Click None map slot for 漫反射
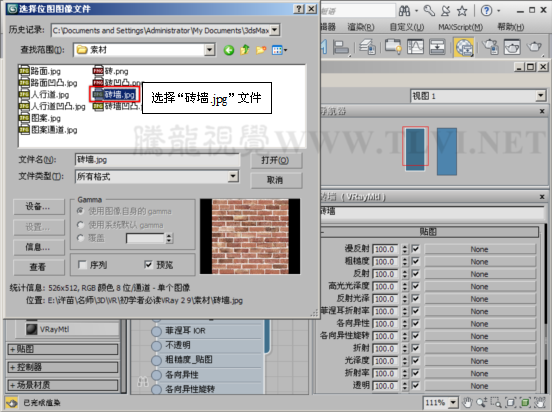The width and height of the screenshot is (552, 412). [479, 249]
